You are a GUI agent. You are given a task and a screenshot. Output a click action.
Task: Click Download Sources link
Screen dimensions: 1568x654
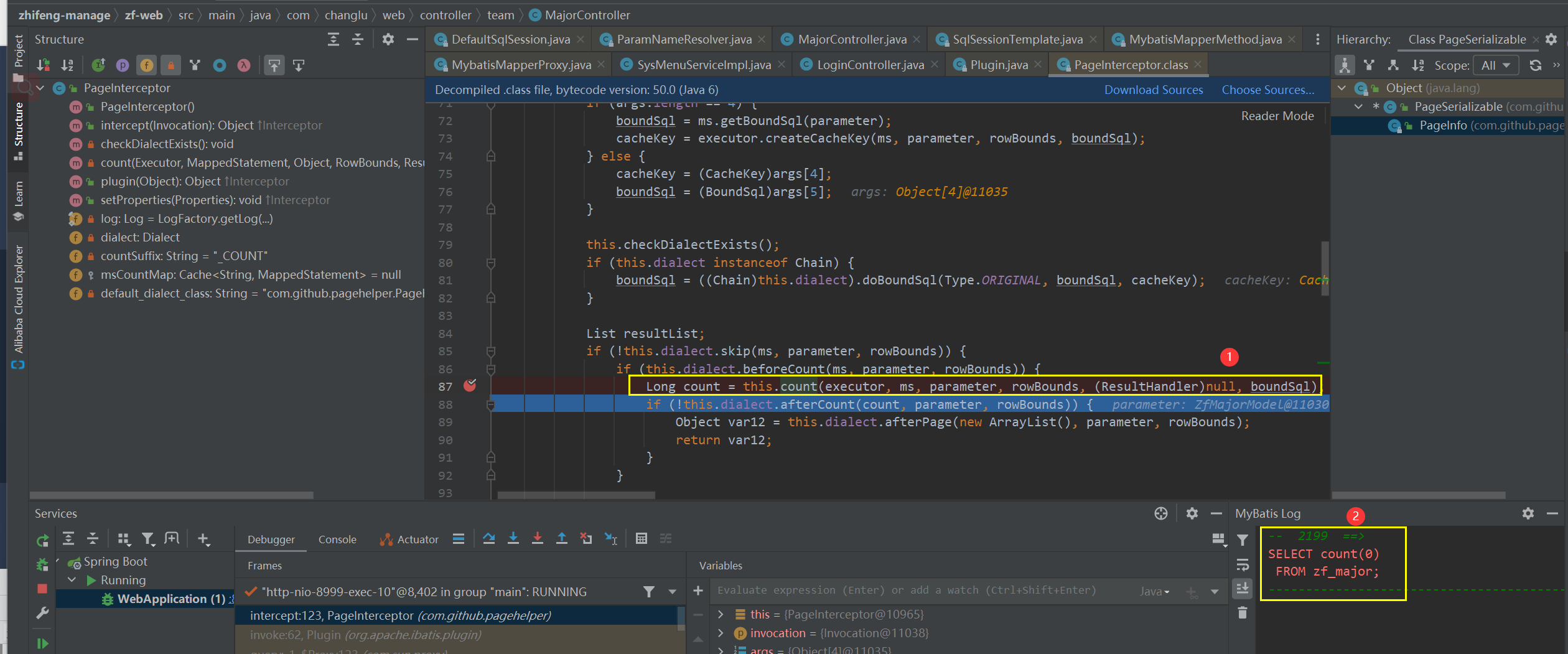pos(1154,90)
